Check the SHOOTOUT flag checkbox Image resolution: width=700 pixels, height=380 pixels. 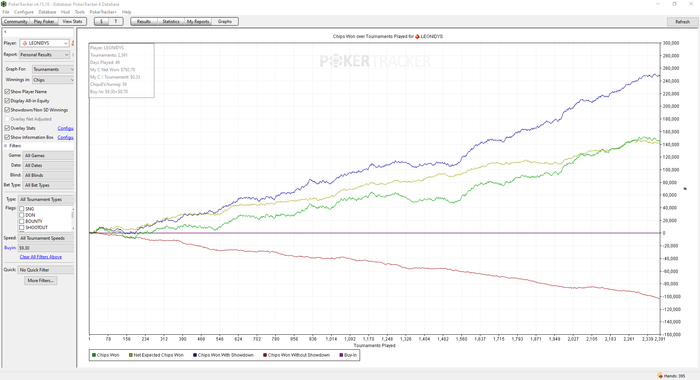tap(21, 228)
